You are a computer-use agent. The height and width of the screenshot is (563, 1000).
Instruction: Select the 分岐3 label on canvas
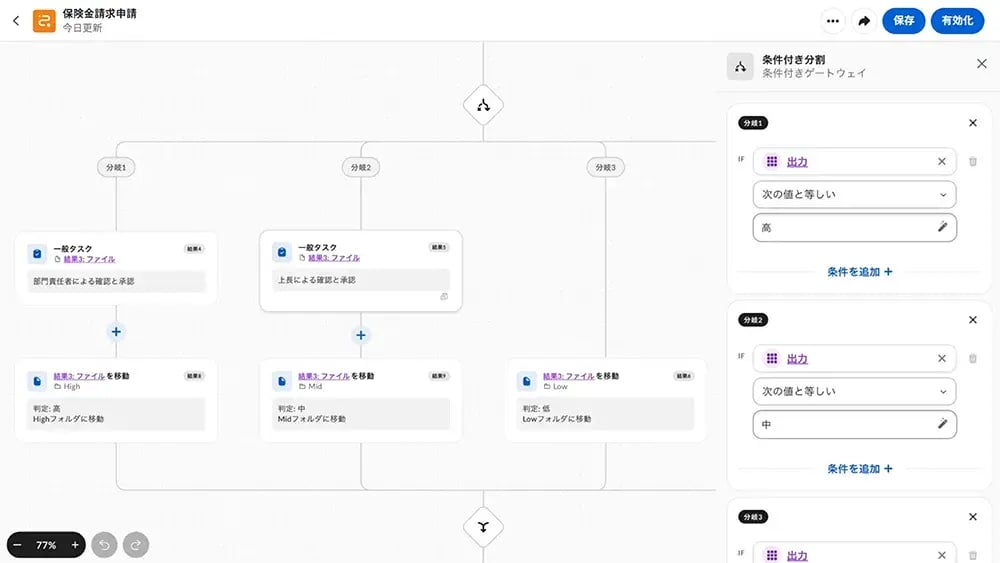click(606, 168)
